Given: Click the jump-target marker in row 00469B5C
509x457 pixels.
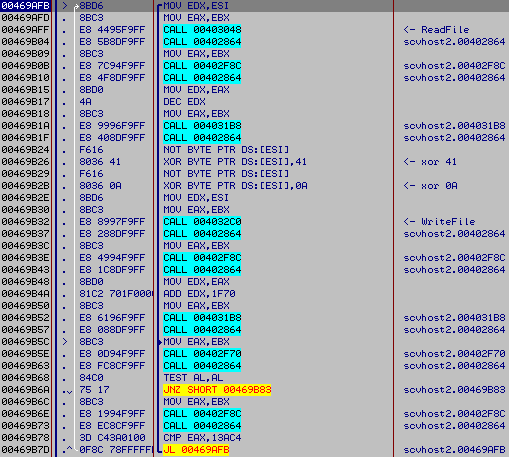Looking at the screenshot, I should (x=65, y=342).
